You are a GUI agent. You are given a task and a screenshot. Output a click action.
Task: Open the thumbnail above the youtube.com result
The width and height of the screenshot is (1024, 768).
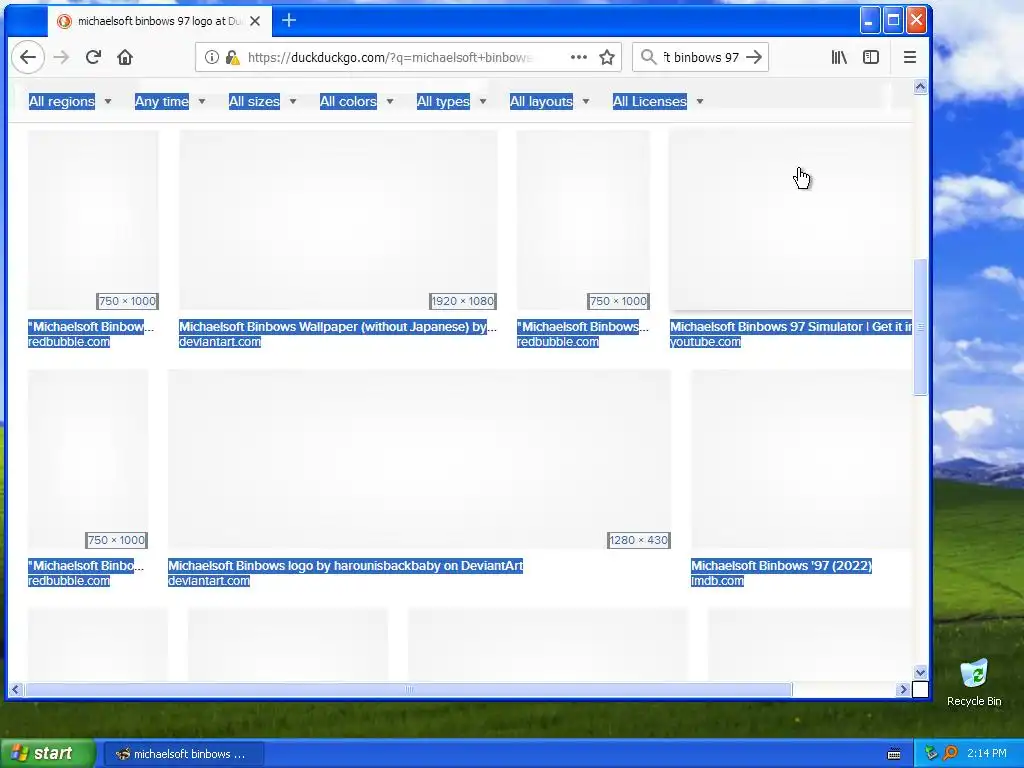(791, 220)
